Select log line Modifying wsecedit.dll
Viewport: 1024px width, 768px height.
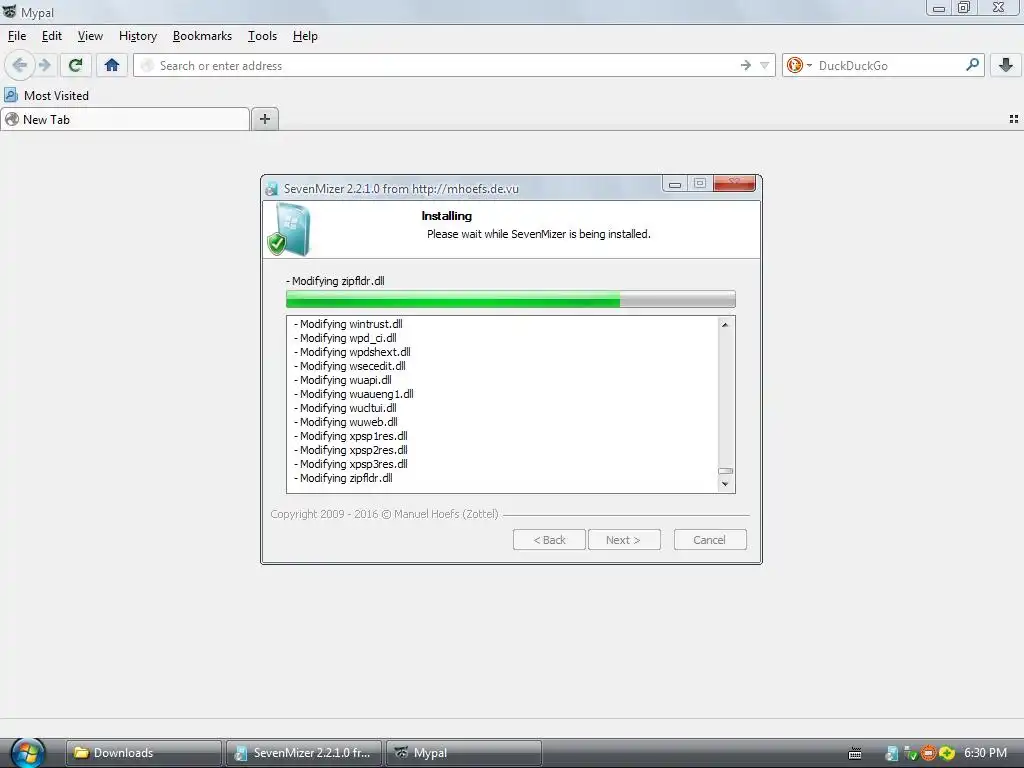point(349,366)
